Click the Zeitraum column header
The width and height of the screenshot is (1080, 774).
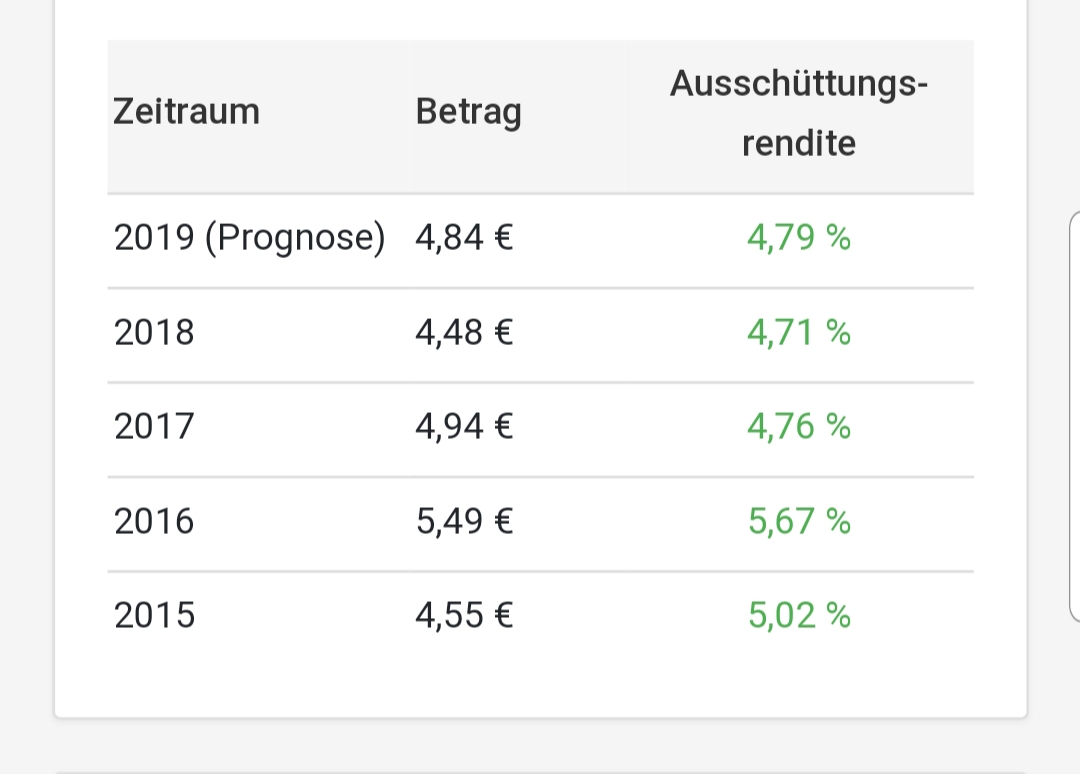[187, 111]
